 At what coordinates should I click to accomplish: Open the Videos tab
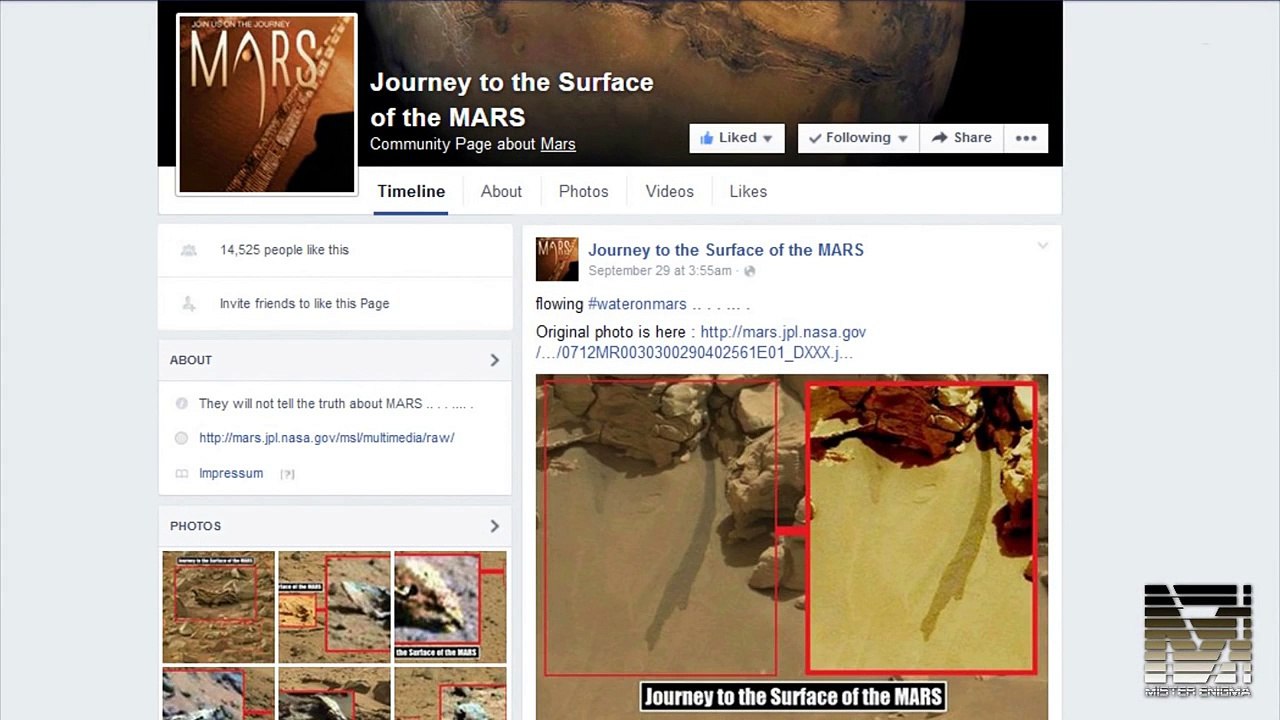669,191
